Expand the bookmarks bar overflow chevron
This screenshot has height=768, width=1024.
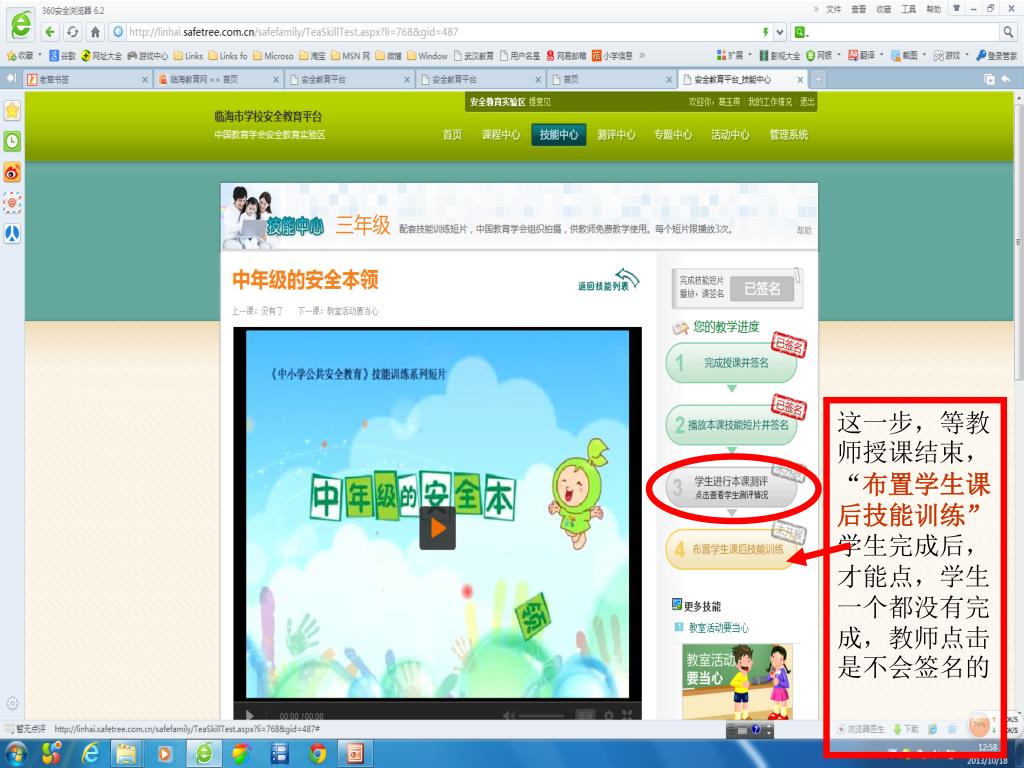click(642, 56)
